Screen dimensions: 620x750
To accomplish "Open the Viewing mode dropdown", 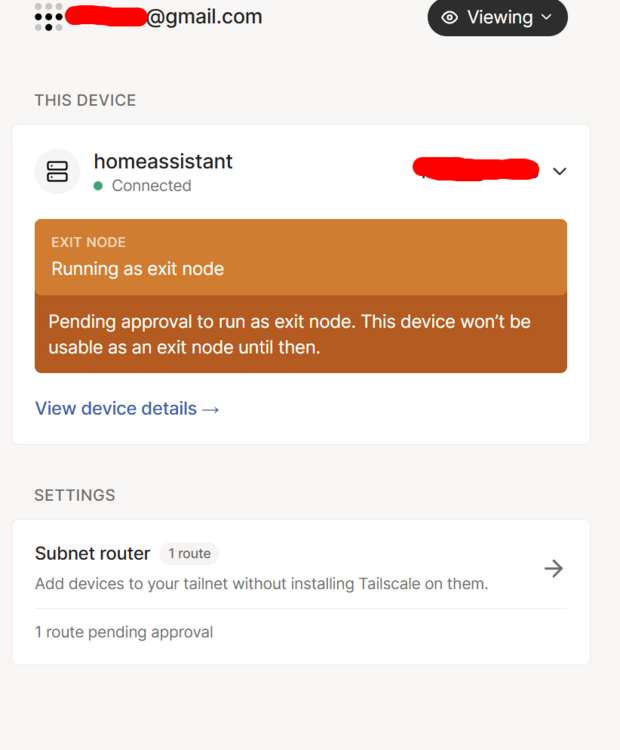I will tap(497, 17).
